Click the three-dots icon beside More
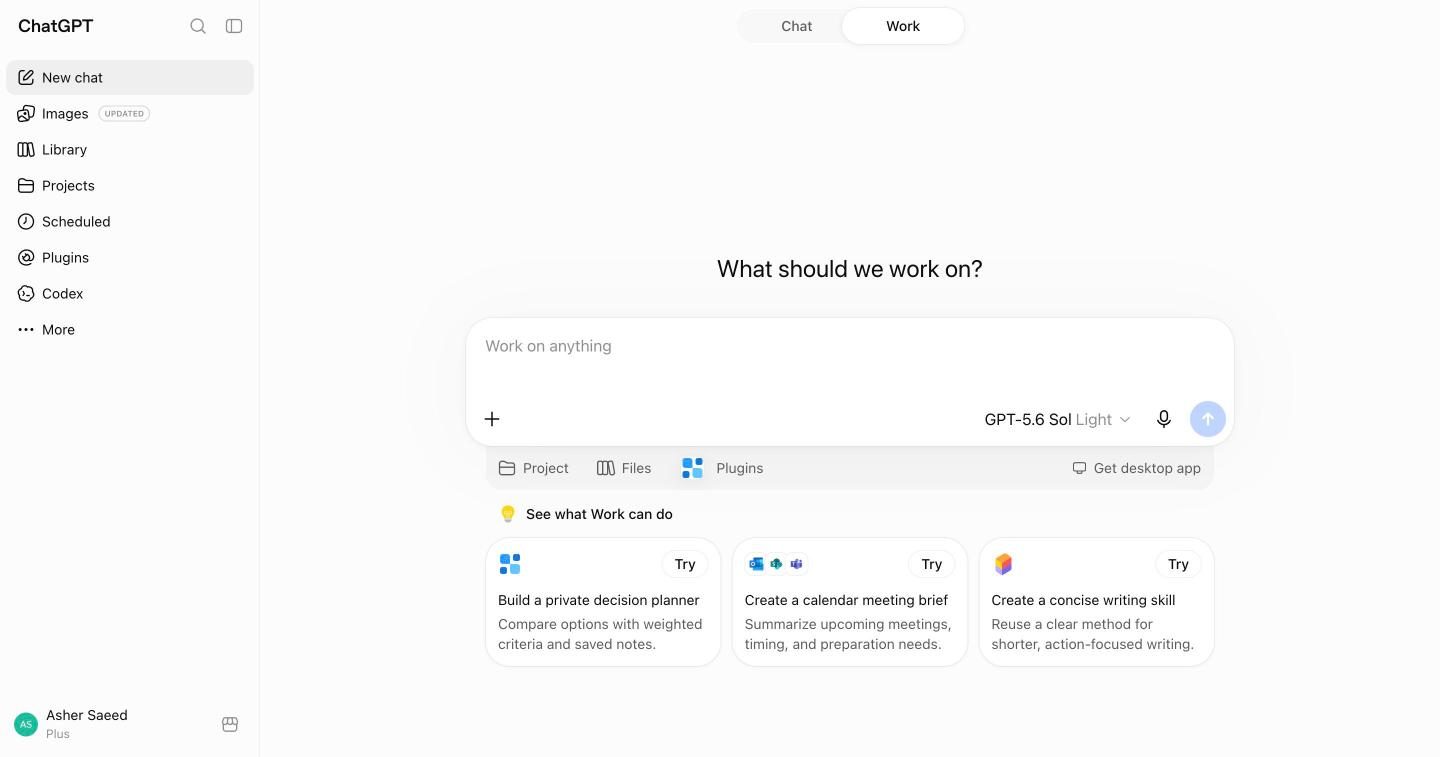Screen dimensions: 1440x757 point(26,329)
